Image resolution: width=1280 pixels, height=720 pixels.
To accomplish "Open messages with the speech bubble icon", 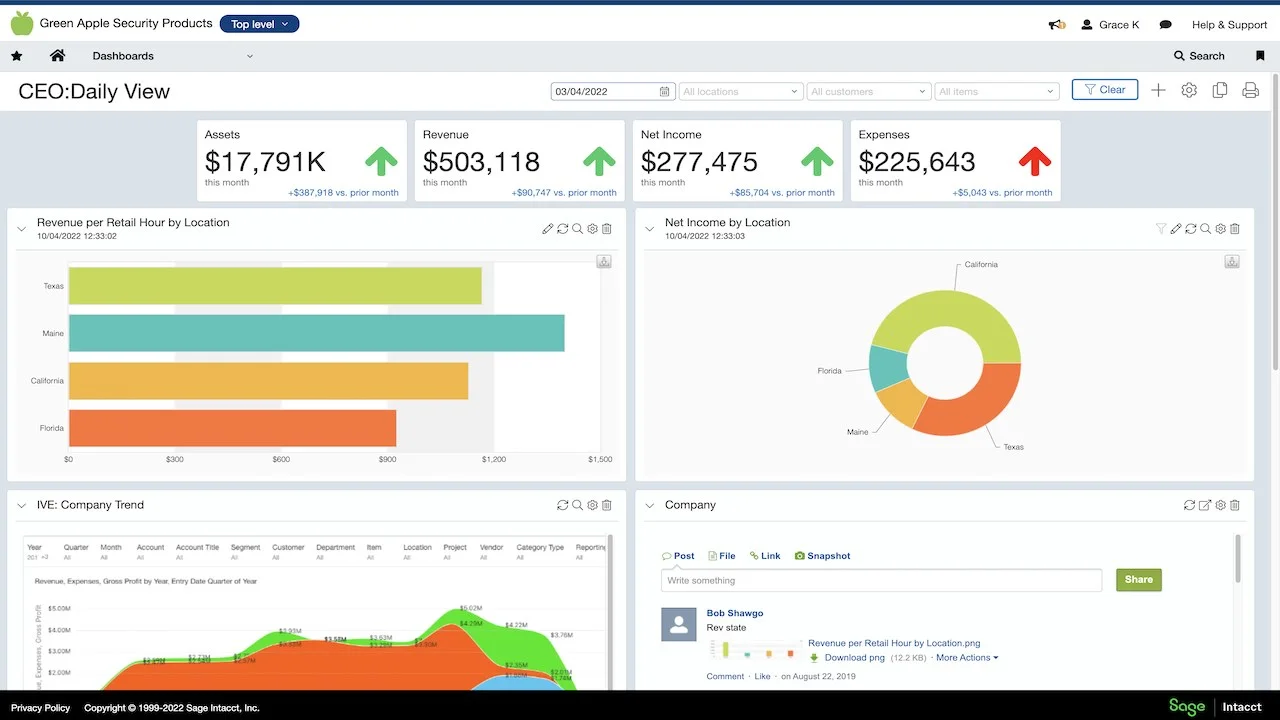I will pyautogui.click(x=1164, y=24).
